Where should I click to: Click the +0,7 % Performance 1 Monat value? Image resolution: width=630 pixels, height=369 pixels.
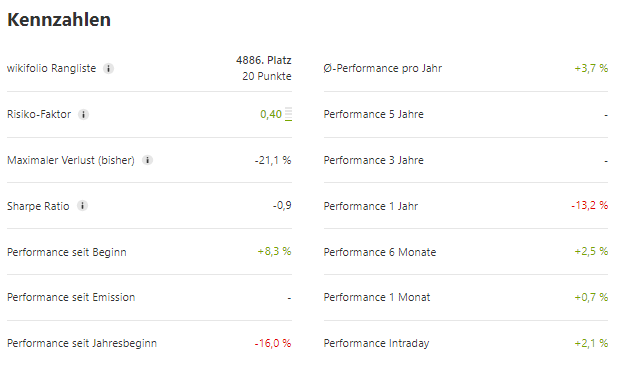tap(591, 297)
